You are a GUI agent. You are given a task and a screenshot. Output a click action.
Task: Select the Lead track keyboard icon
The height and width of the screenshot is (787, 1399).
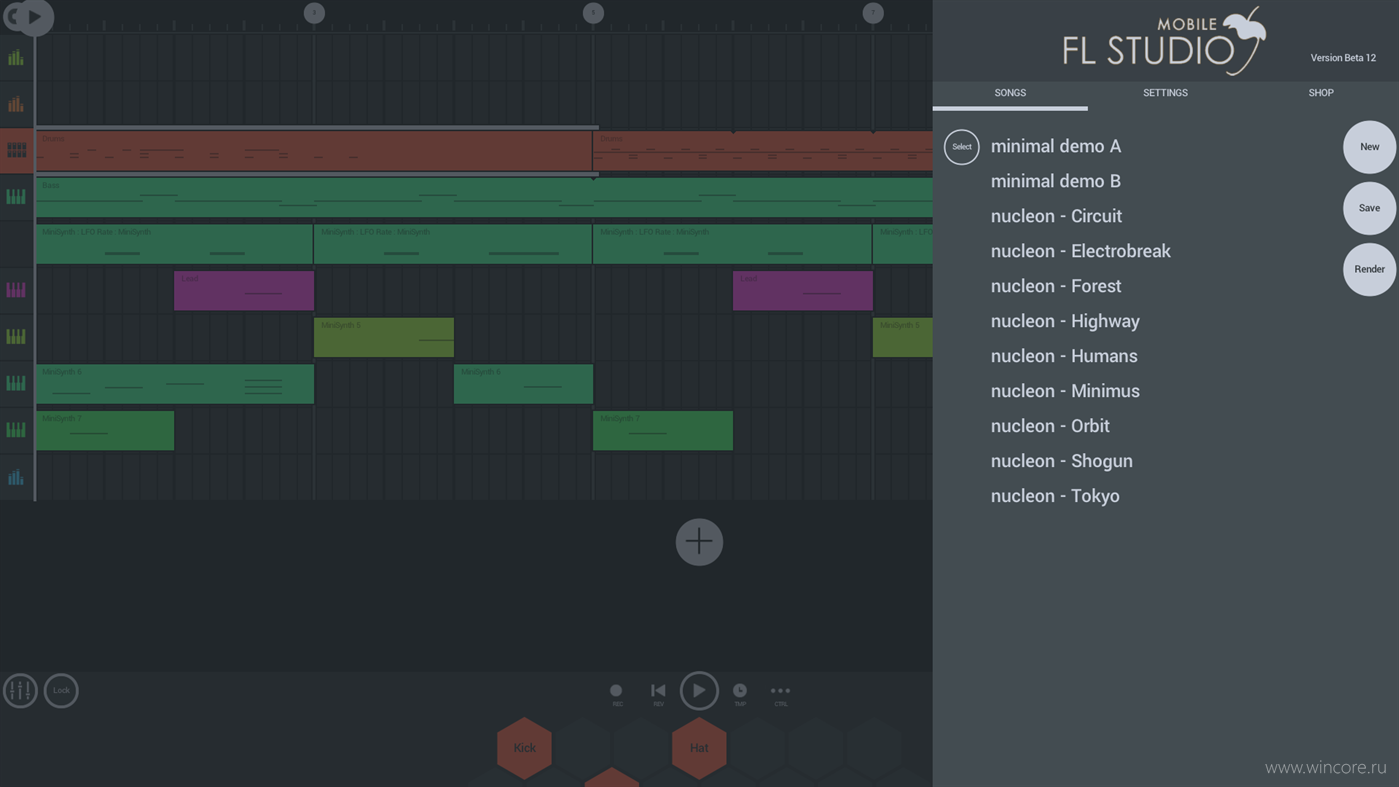tap(16, 290)
